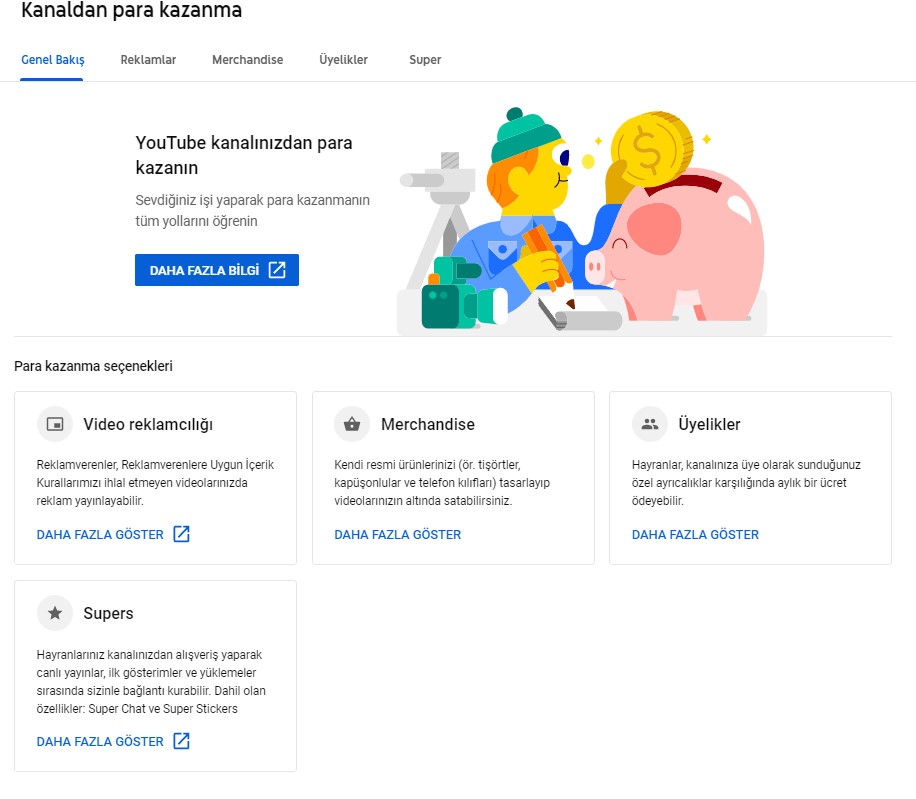This screenshot has width=916, height=799.
Task: Click the 'Sevdiğiniz işi yaparak' description text
Action: coord(252,210)
